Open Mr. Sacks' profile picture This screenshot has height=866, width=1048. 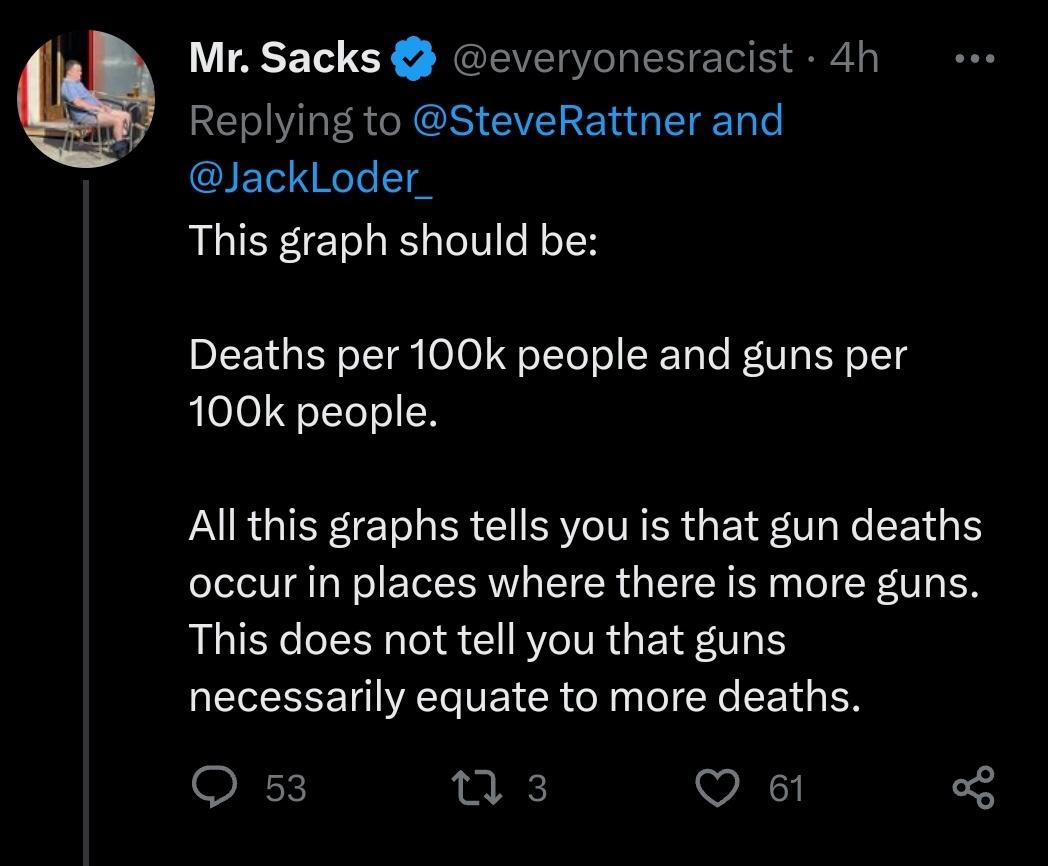pos(86,98)
